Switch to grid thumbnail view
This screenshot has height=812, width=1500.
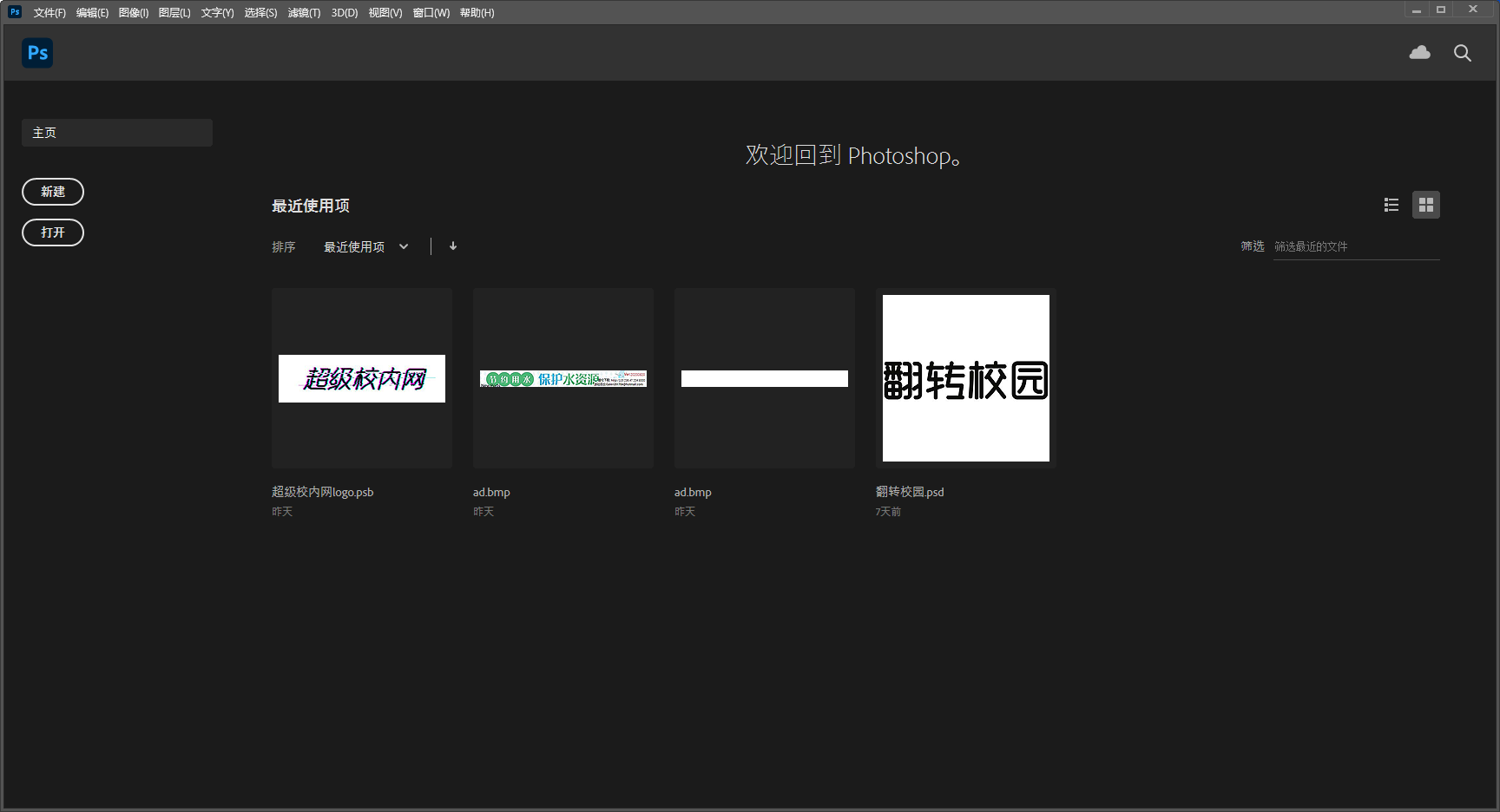[x=1425, y=205]
